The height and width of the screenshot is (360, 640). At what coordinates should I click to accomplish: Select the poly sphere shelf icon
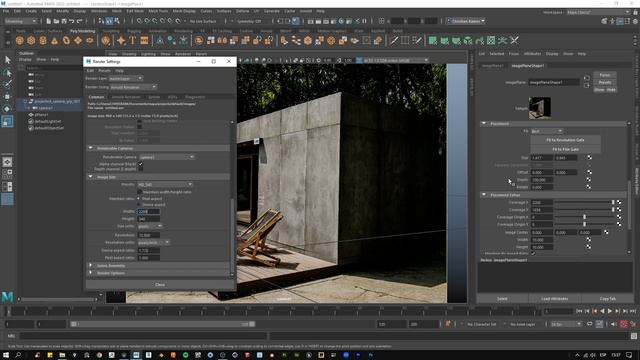click(x=20, y=40)
